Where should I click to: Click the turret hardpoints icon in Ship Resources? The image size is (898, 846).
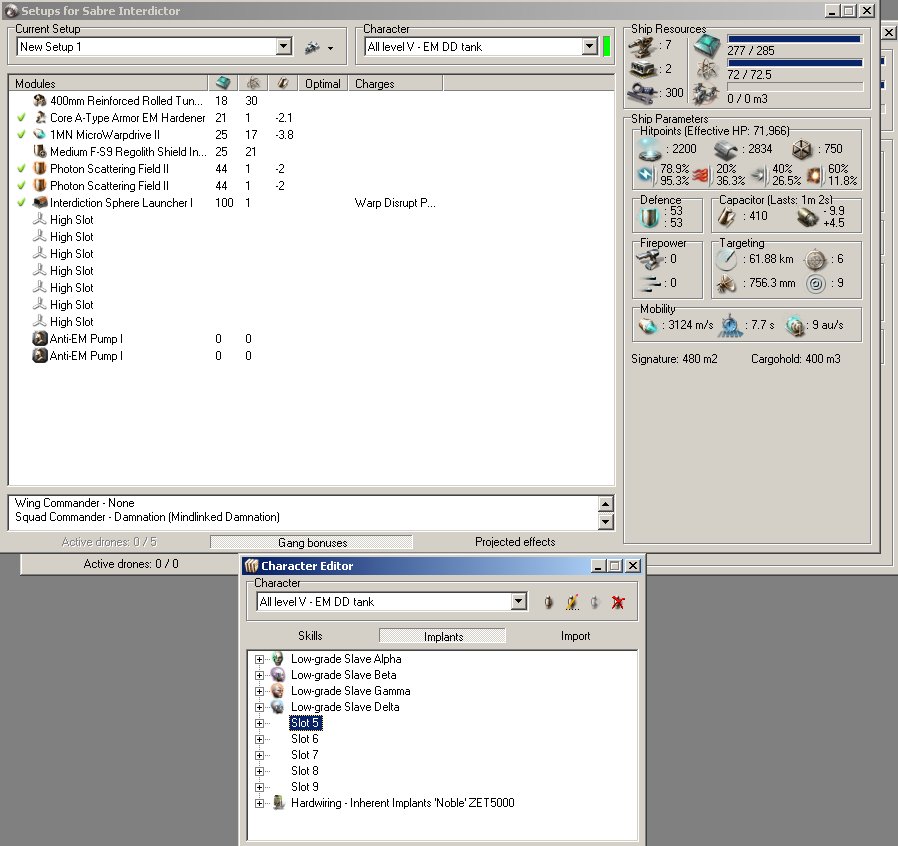[x=643, y=47]
